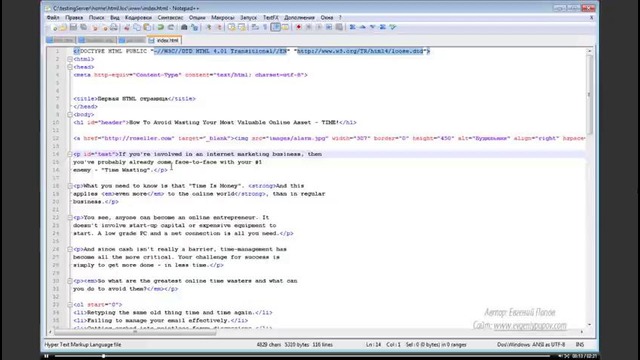Click the editor vertical scrollbar thumb

[589, 95]
